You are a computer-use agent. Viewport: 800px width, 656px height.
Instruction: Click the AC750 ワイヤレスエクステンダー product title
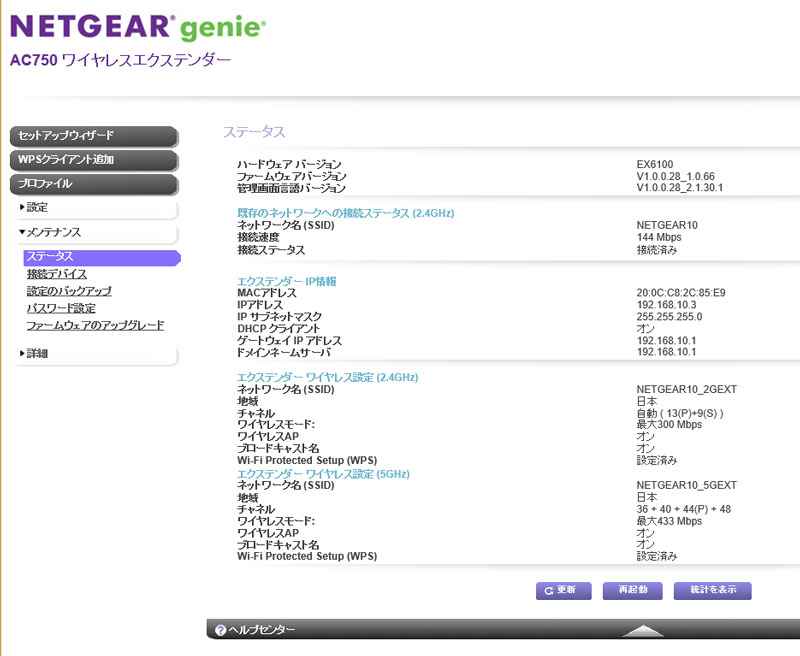120,61
